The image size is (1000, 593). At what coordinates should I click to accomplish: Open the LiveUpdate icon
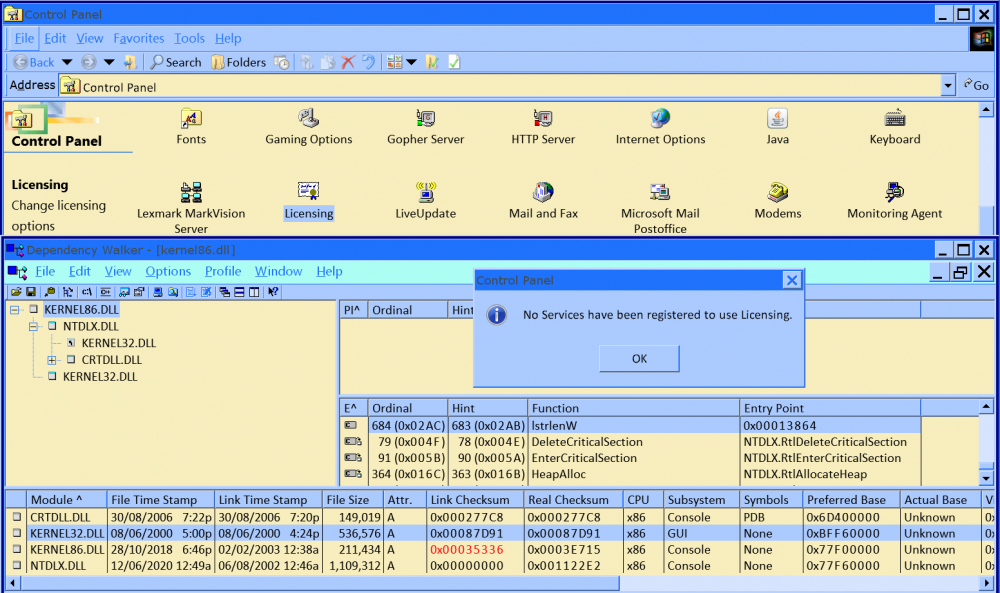click(426, 193)
